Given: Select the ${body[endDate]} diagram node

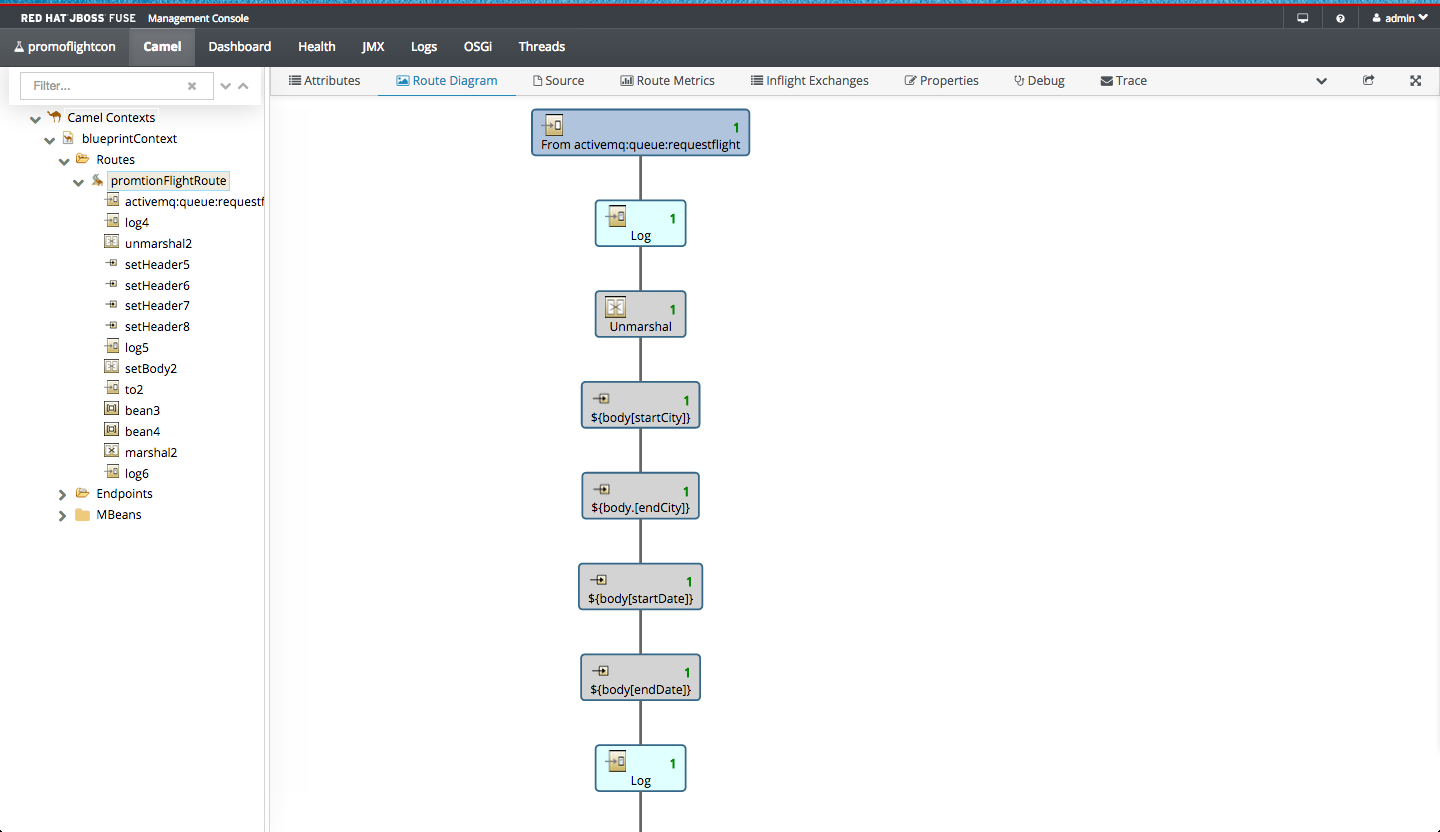Looking at the screenshot, I should pyautogui.click(x=640, y=678).
